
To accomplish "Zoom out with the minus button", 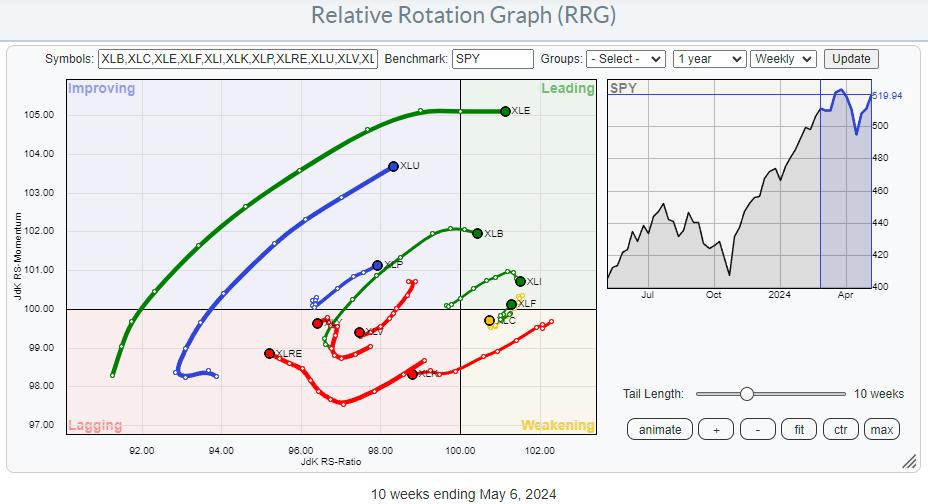I will [757, 429].
